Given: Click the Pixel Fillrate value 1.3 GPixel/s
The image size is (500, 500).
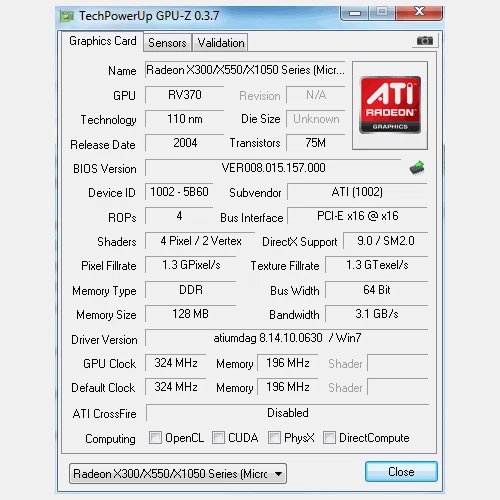Looking at the screenshot, I should pyautogui.click(x=191, y=265).
